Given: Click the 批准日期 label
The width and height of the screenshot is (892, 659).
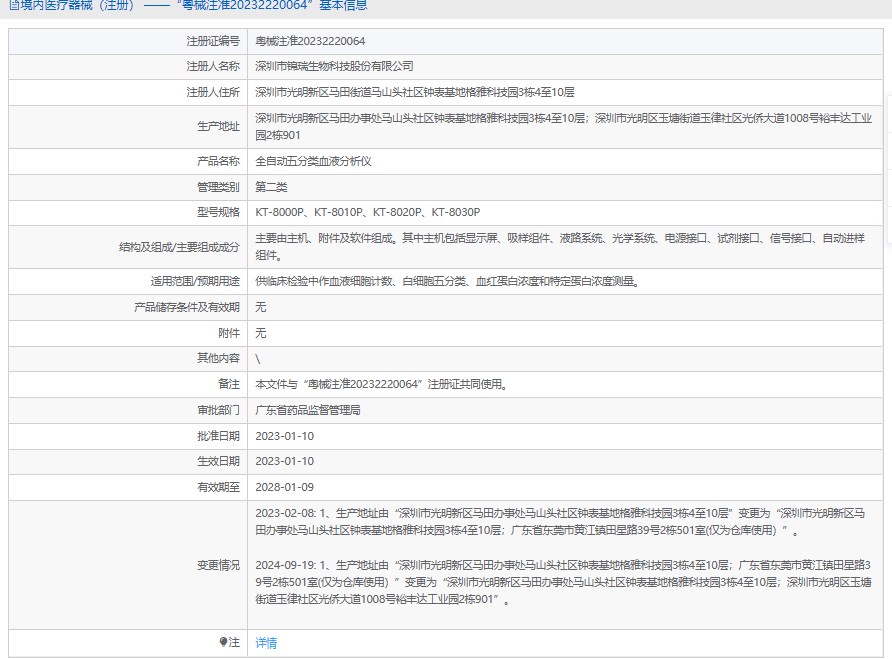Looking at the screenshot, I should pos(218,436).
